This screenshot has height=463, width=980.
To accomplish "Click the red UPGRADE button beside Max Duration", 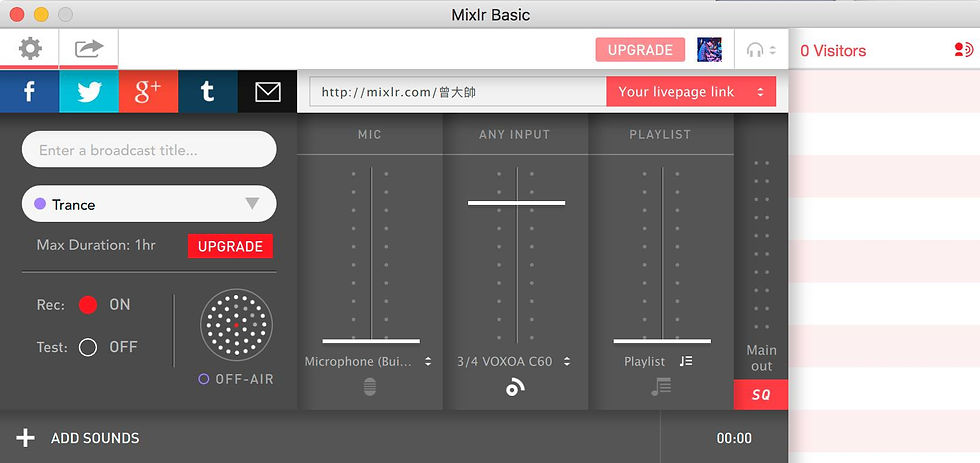I will point(230,246).
